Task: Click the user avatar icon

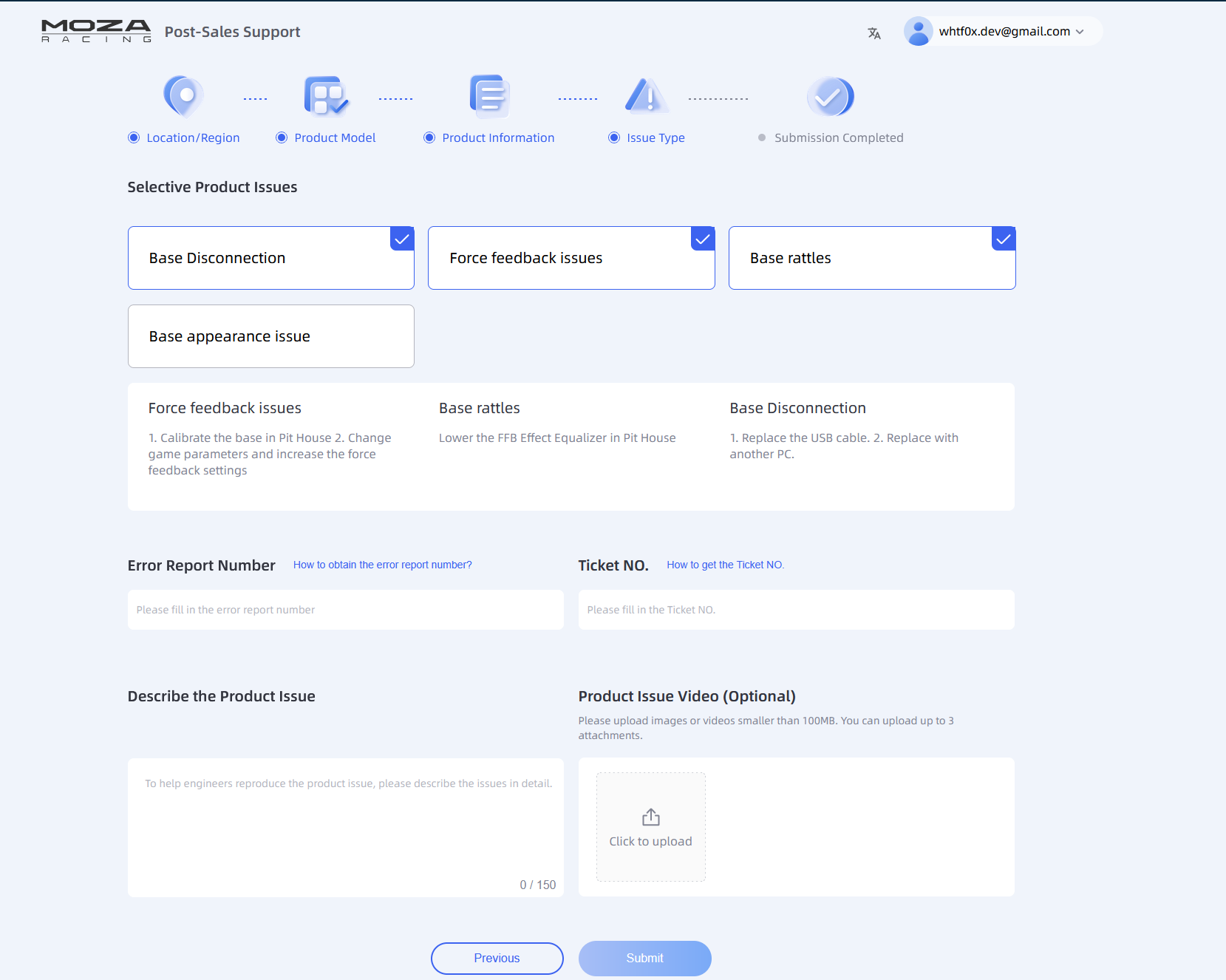Action: tap(918, 32)
